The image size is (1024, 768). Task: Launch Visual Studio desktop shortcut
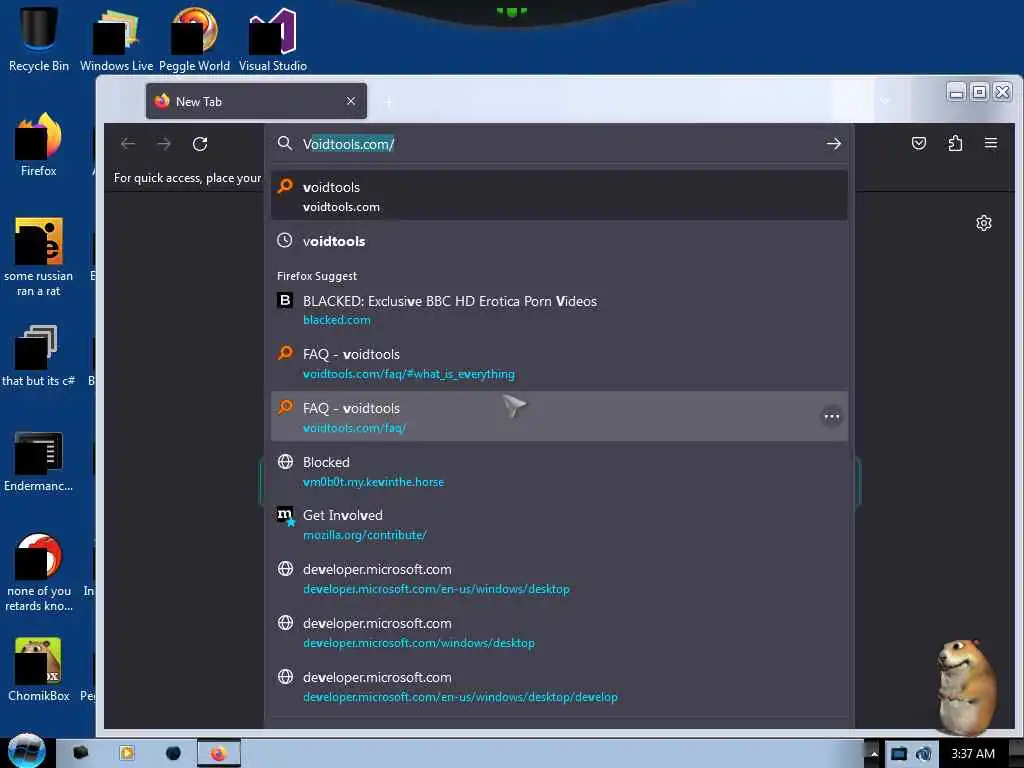pyautogui.click(x=272, y=39)
